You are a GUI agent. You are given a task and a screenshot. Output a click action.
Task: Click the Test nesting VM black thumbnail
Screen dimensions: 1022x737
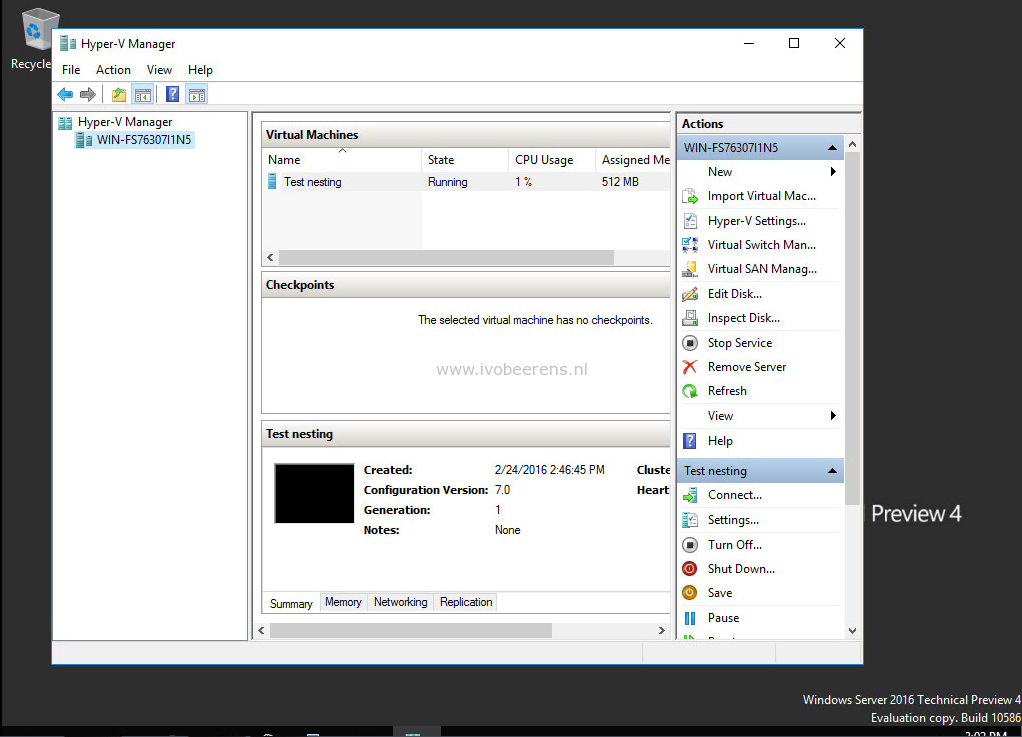[x=314, y=493]
